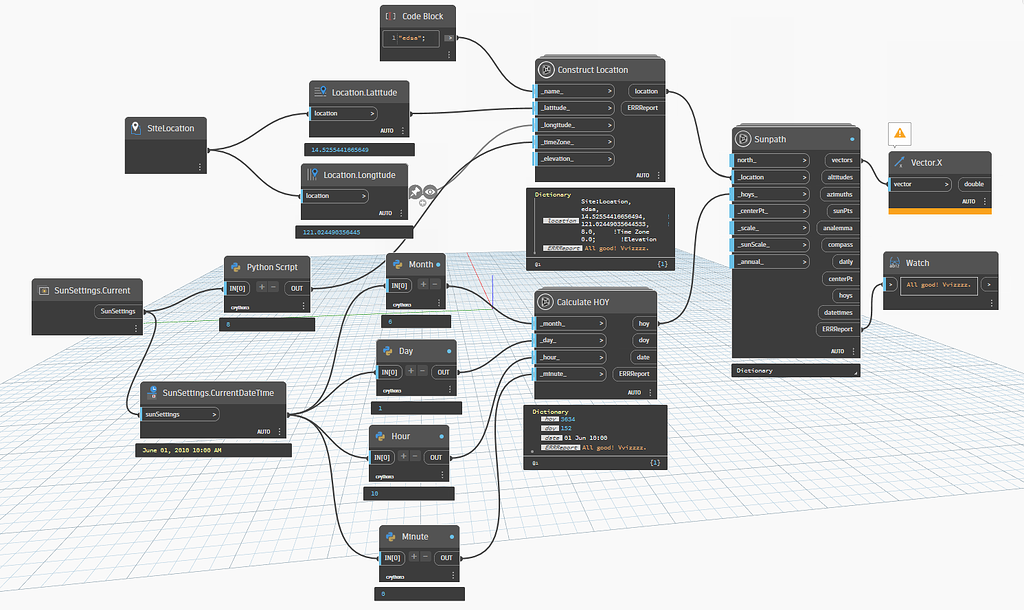Screen dimensions: 1024x610
Task: Click the pin icon near Location.Longitude
Action: (x=415, y=191)
